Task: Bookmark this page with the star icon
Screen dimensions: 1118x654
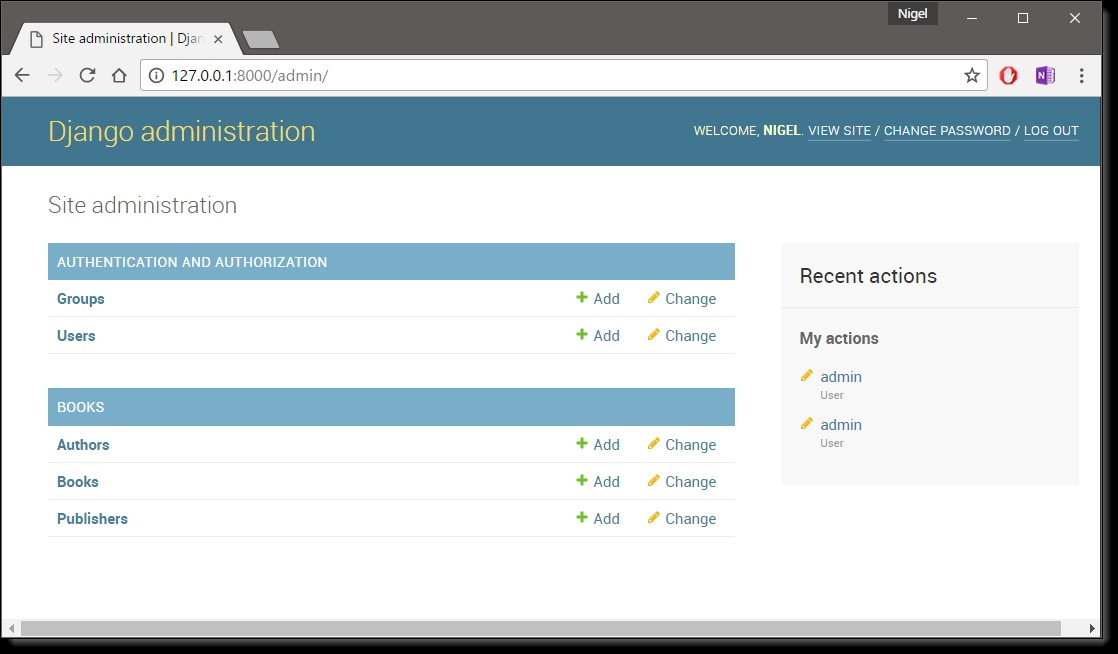Action: (x=972, y=76)
